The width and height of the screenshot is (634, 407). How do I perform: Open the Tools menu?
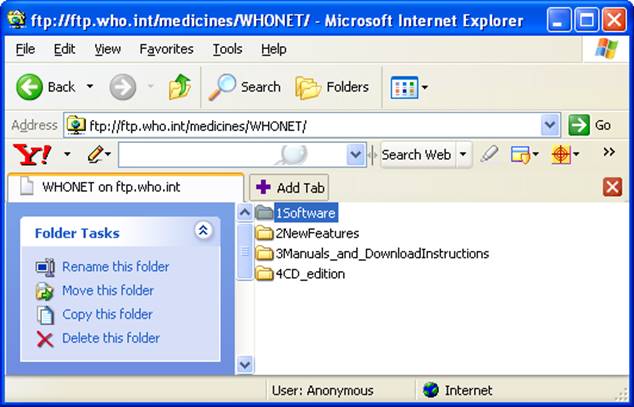(227, 49)
